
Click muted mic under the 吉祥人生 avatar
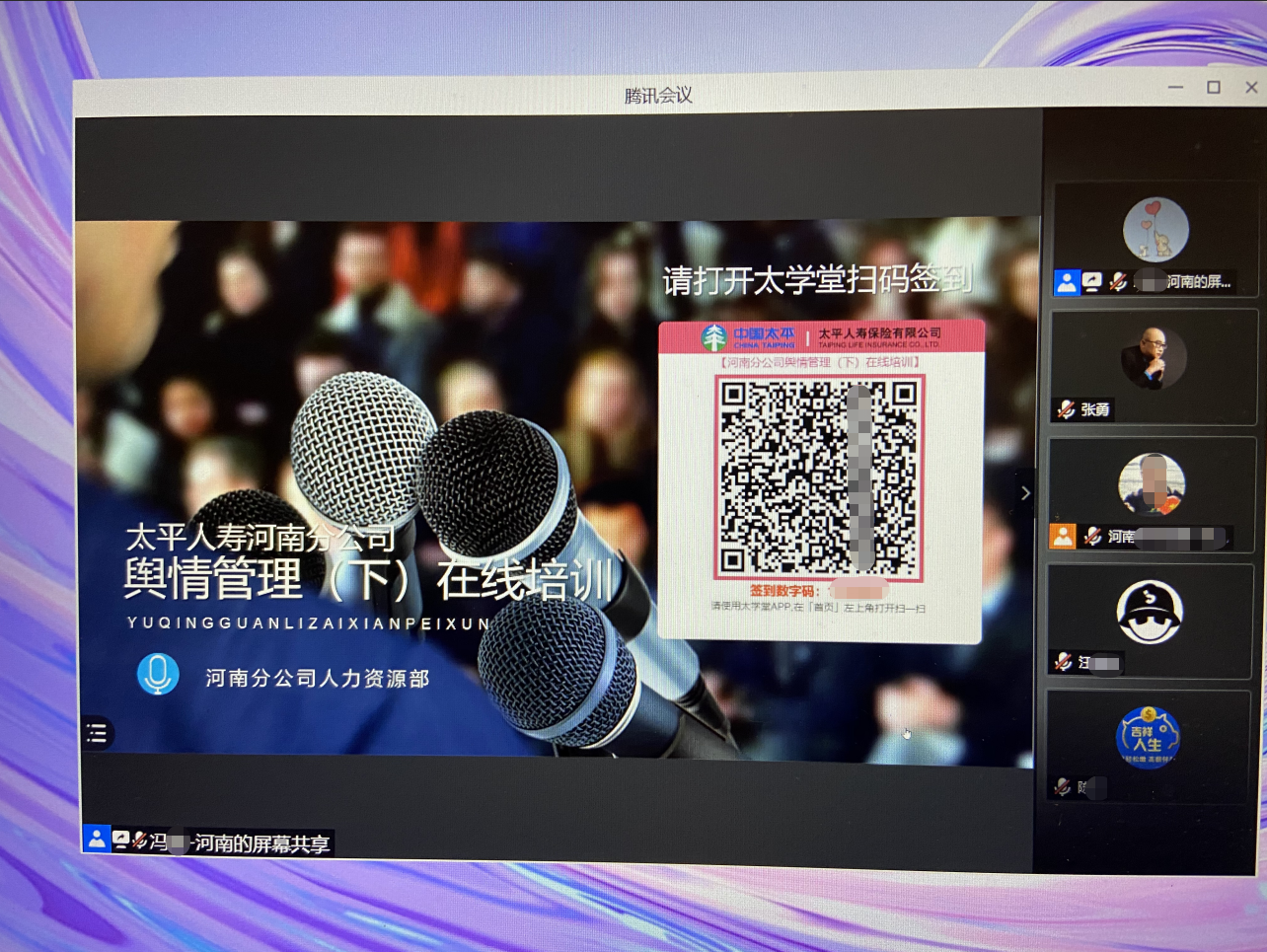click(x=1062, y=786)
